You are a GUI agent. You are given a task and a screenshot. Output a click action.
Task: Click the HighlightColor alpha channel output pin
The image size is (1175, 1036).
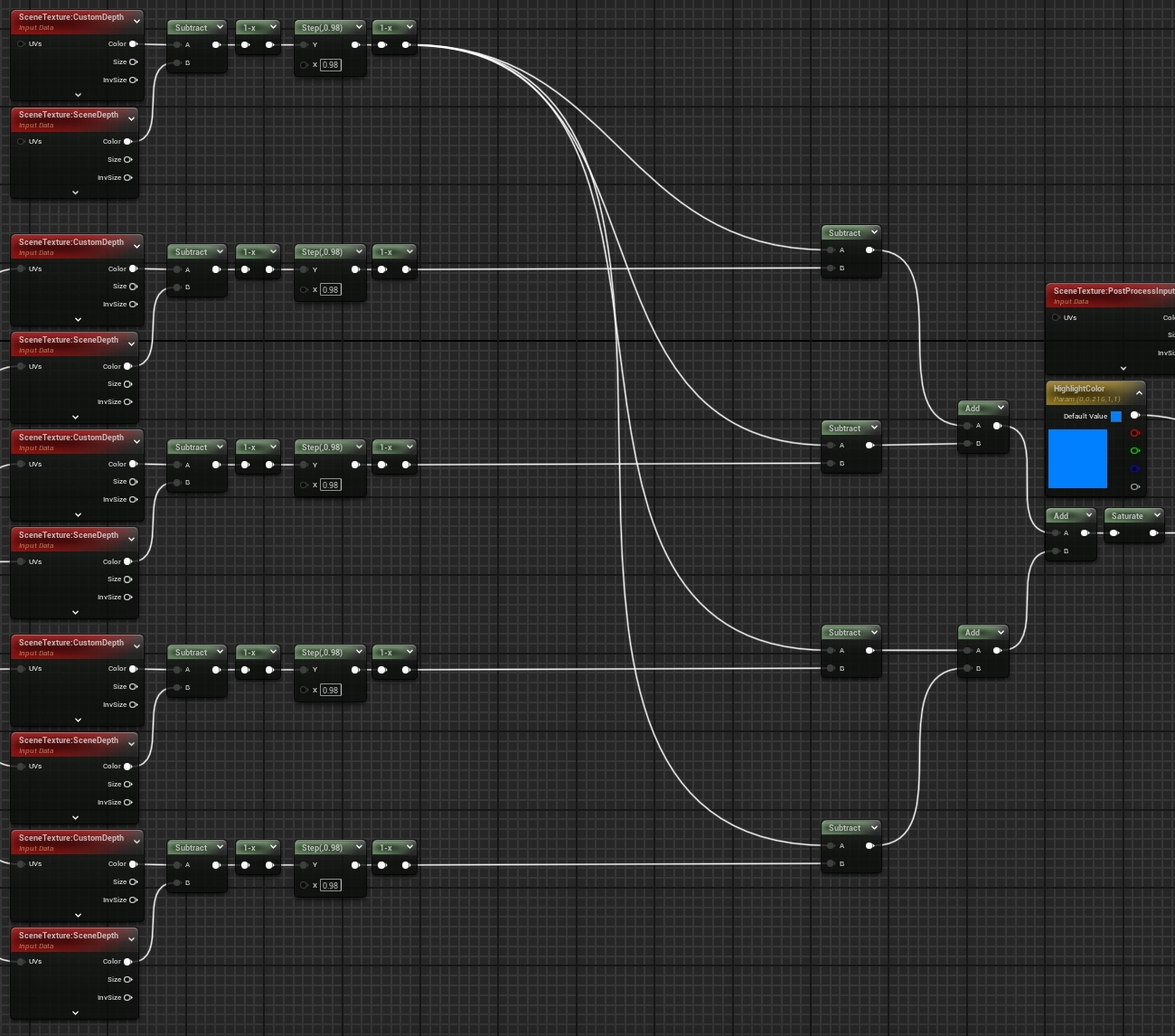pyautogui.click(x=1135, y=487)
